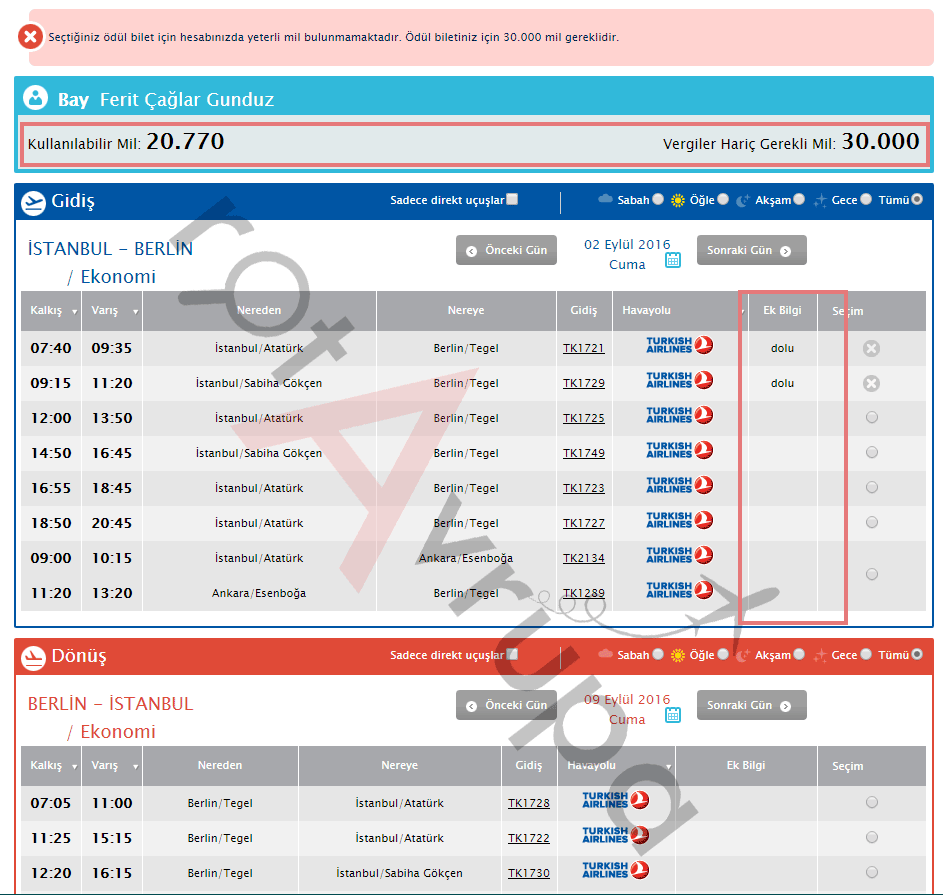This screenshot has height=895, width=943.
Task: Go to Önceki Gün for departure
Action: click(x=506, y=250)
